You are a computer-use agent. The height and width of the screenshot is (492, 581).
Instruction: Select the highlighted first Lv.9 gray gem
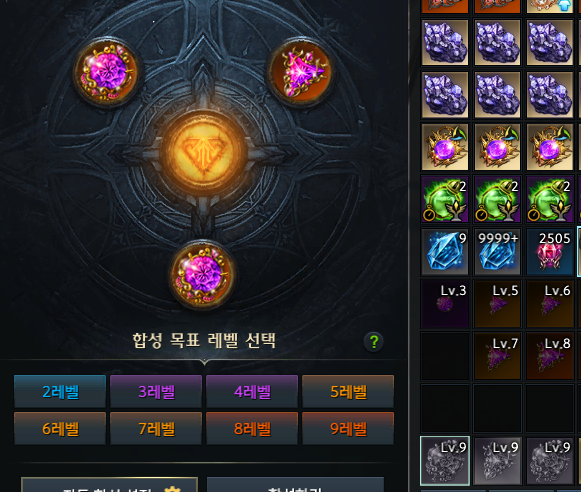(x=445, y=461)
